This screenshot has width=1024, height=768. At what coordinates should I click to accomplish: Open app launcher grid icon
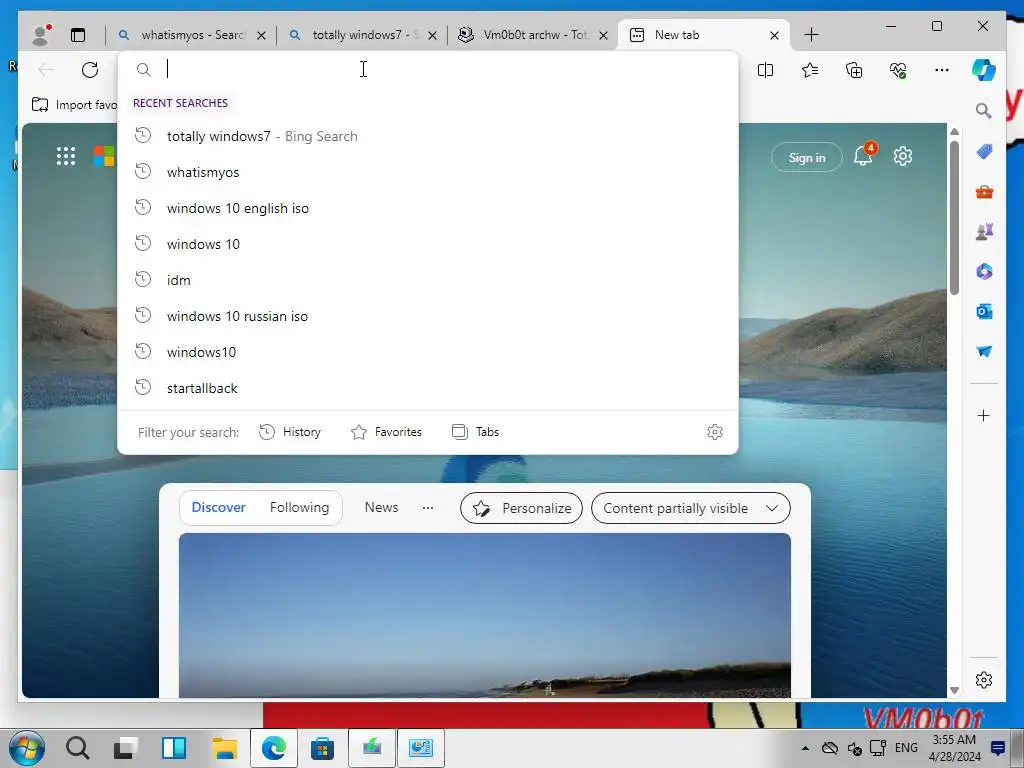coord(66,156)
